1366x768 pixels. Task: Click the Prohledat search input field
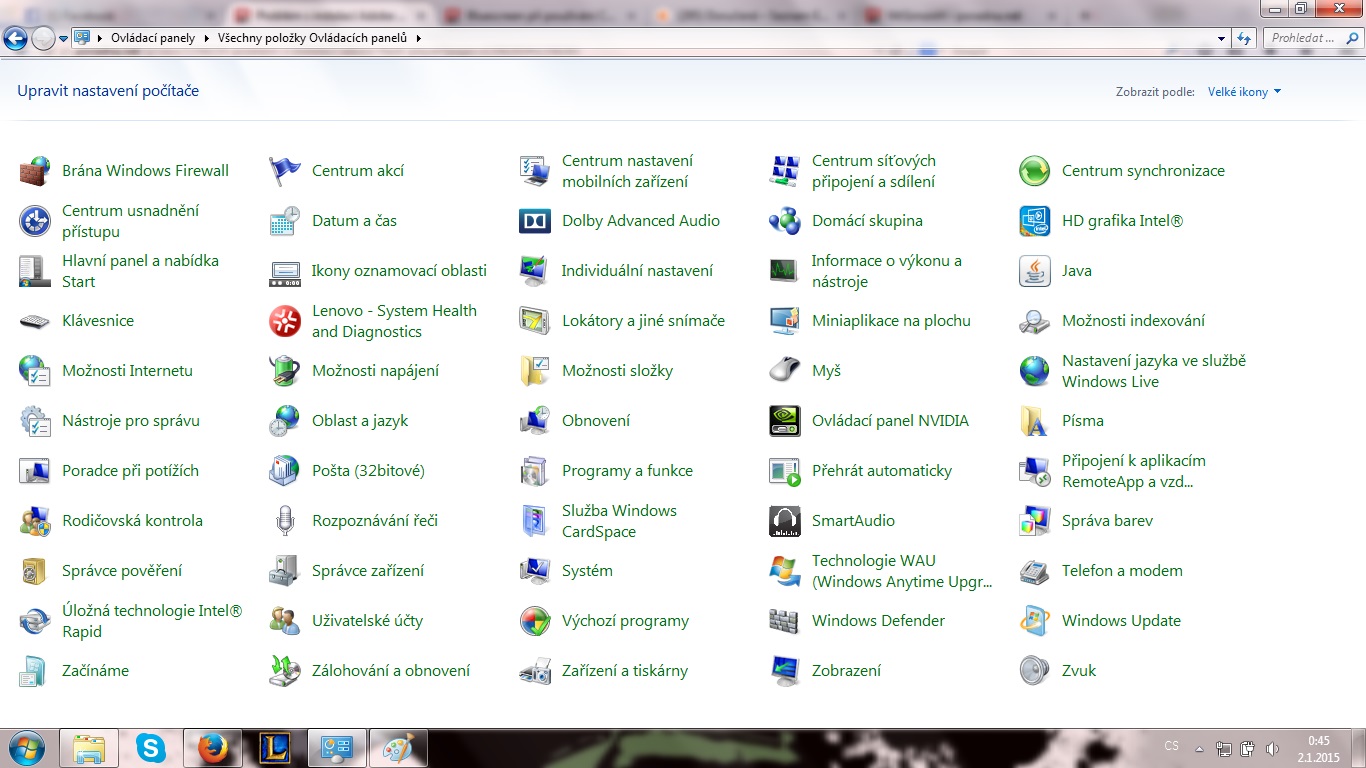click(1303, 38)
